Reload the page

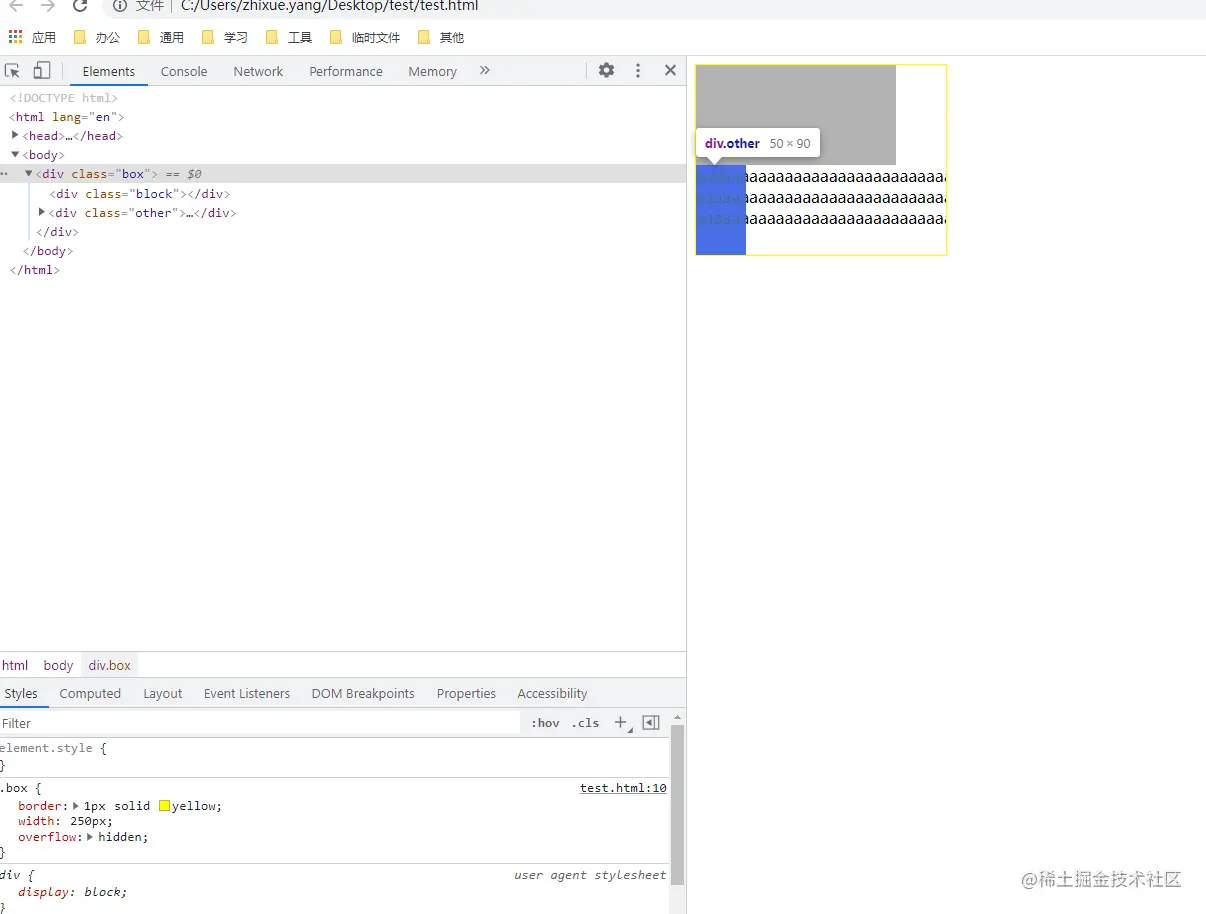(x=80, y=6)
